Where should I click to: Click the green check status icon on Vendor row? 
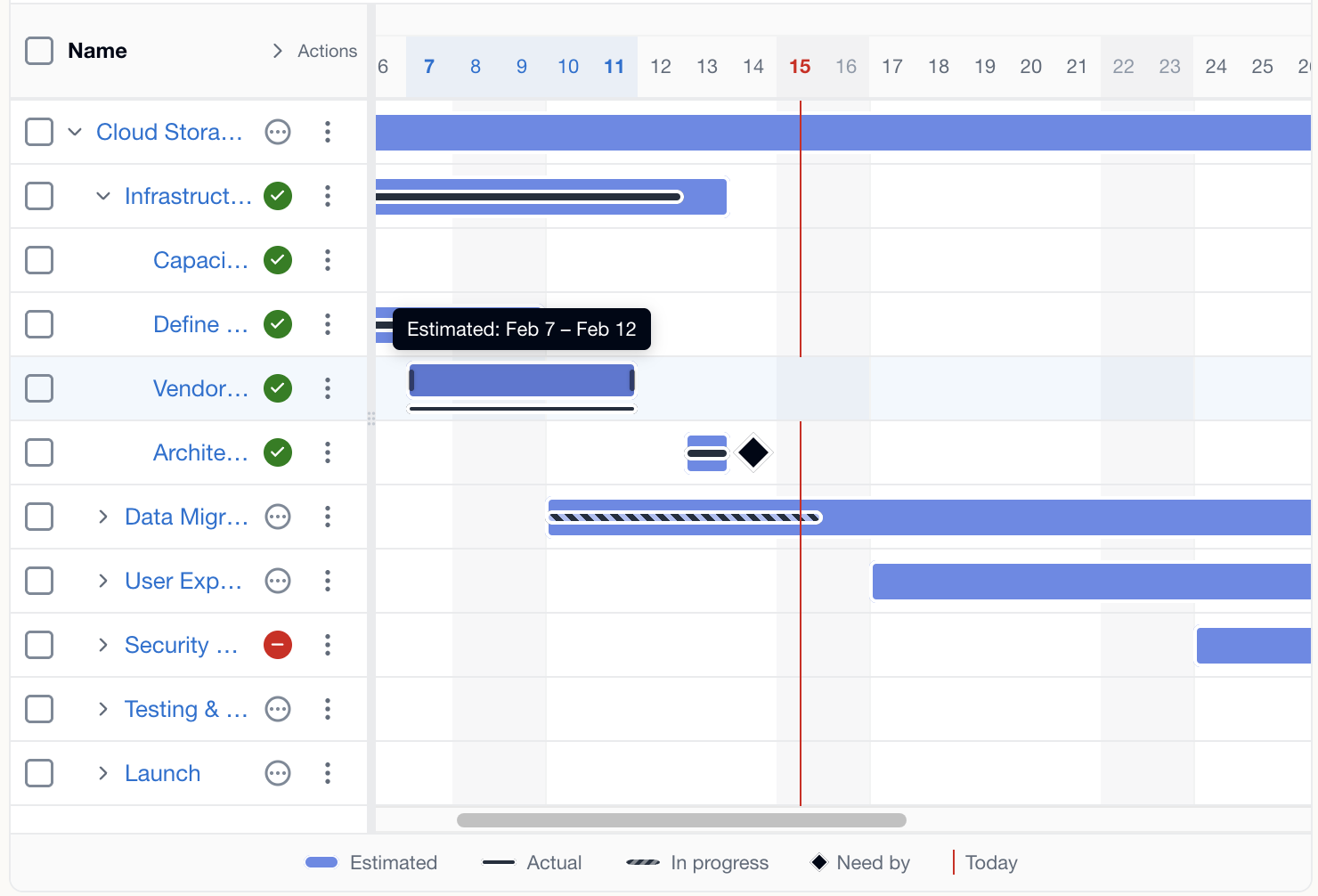(277, 388)
